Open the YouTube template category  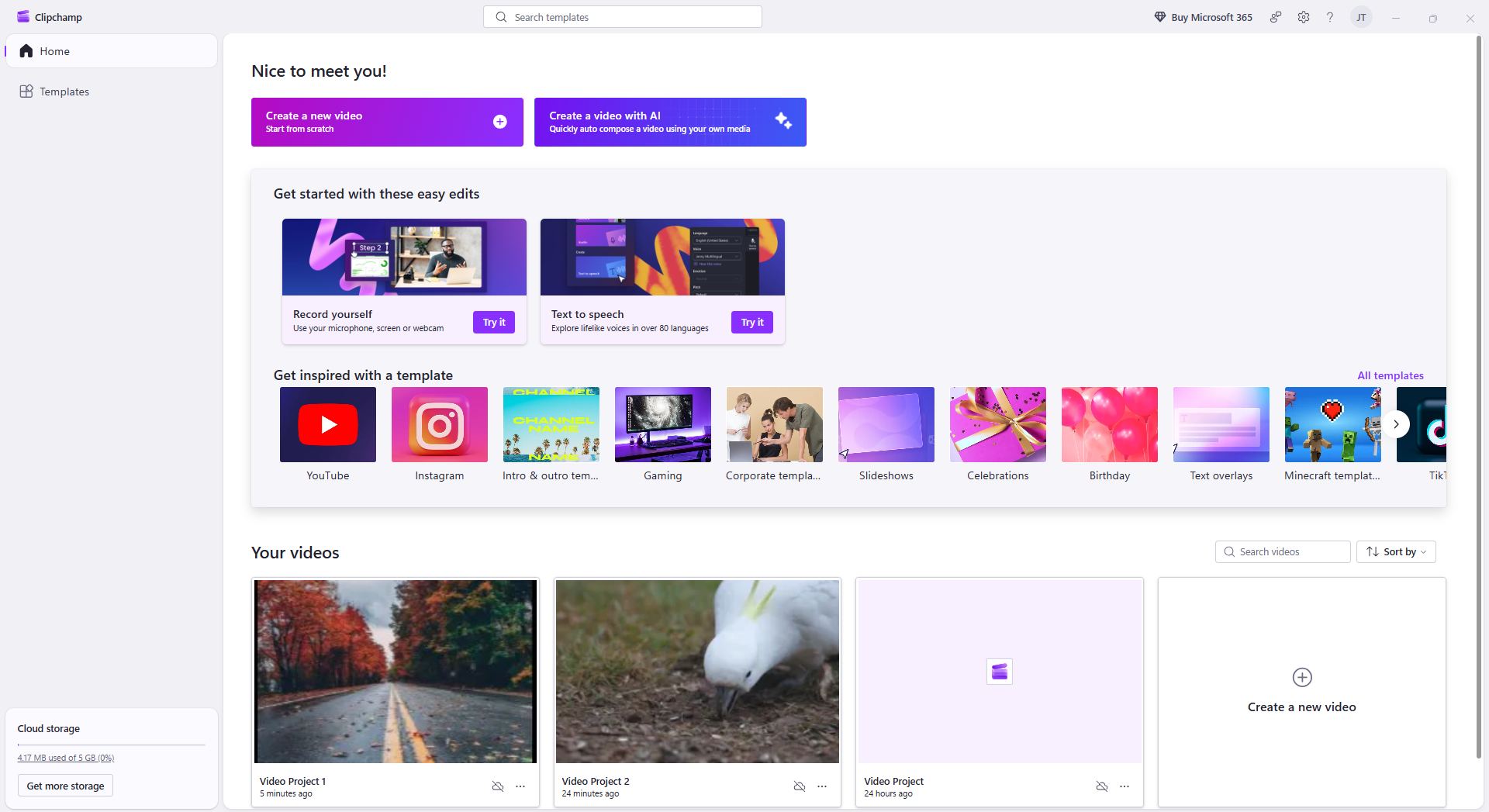(328, 434)
